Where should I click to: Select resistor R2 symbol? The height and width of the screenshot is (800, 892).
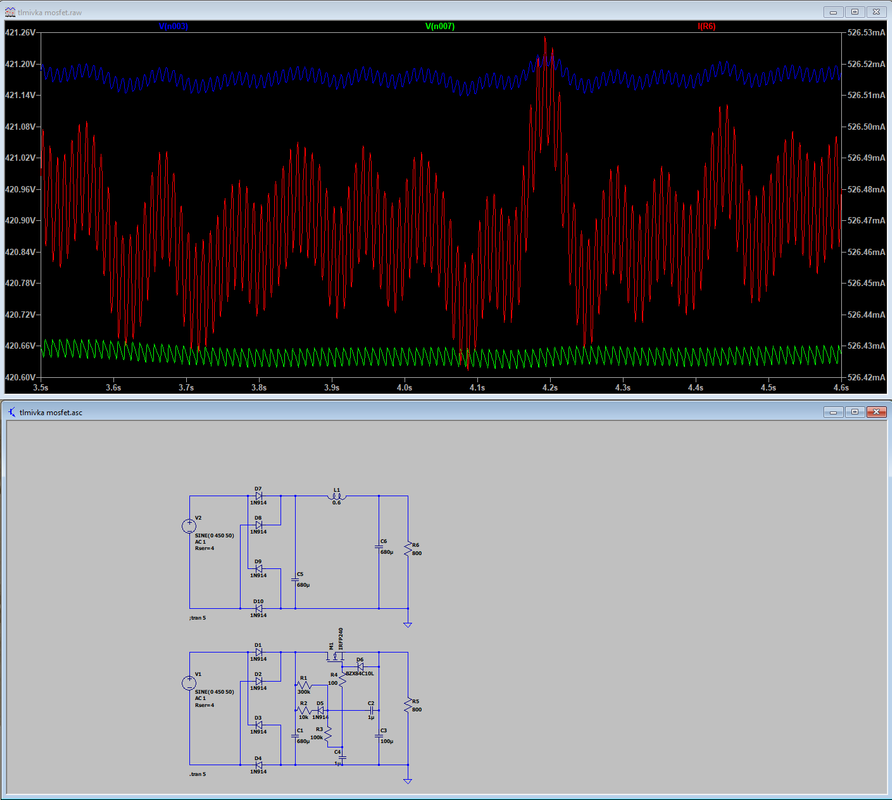point(304,710)
